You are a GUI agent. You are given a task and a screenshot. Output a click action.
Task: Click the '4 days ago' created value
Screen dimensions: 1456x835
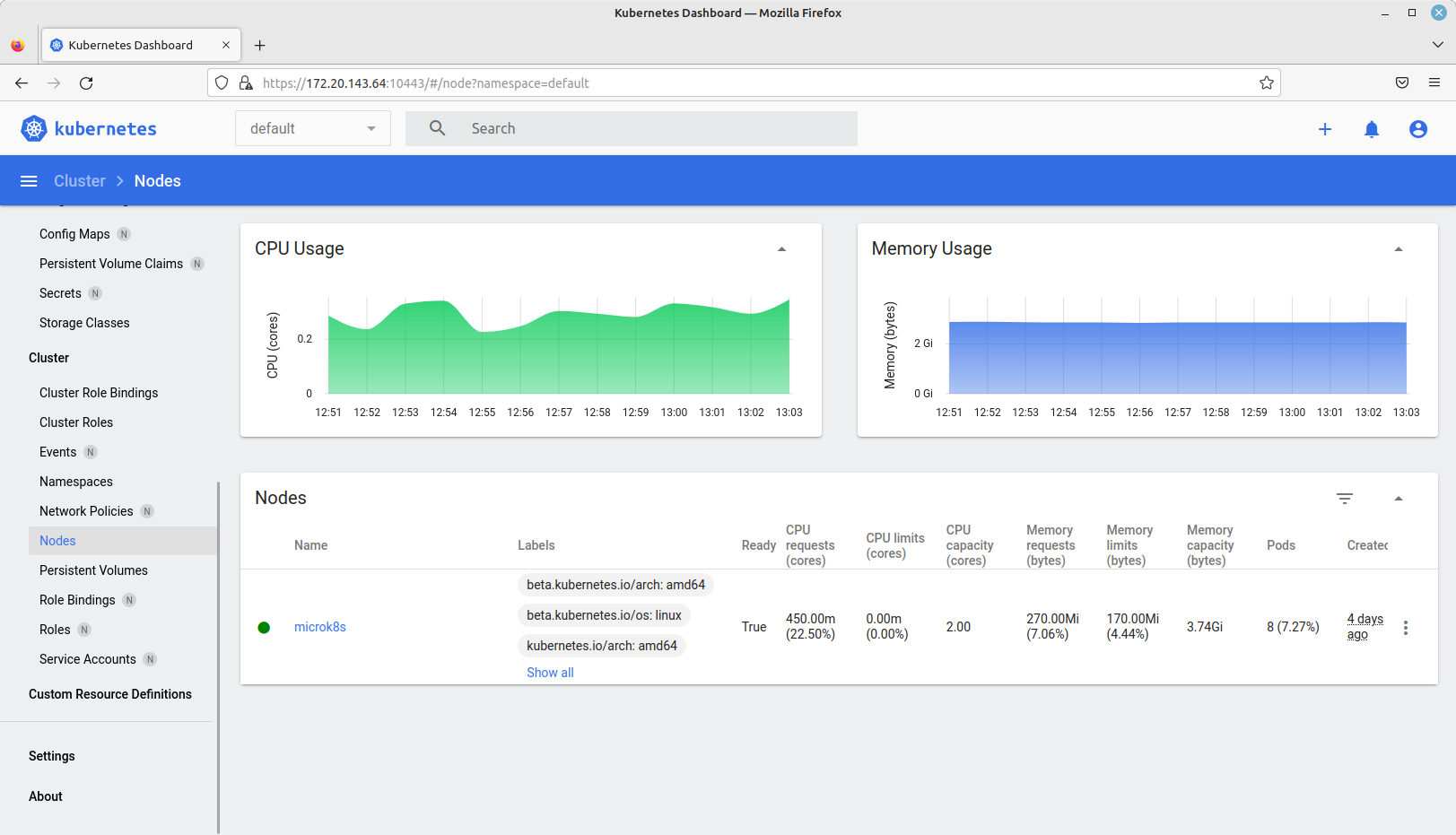1364,627
